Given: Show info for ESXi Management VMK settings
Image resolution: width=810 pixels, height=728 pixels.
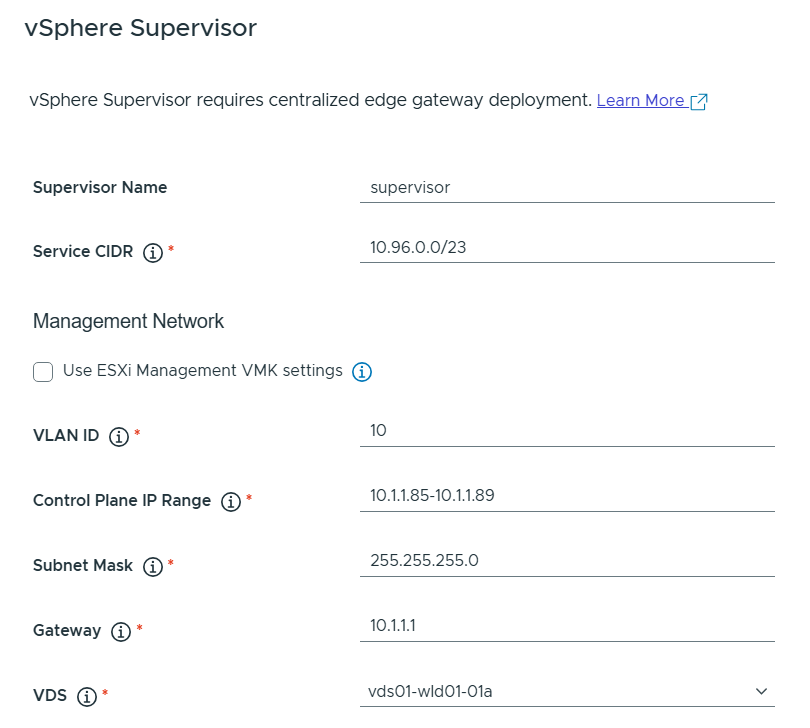Looking at the screenshot, I should [x=363, y=372].
